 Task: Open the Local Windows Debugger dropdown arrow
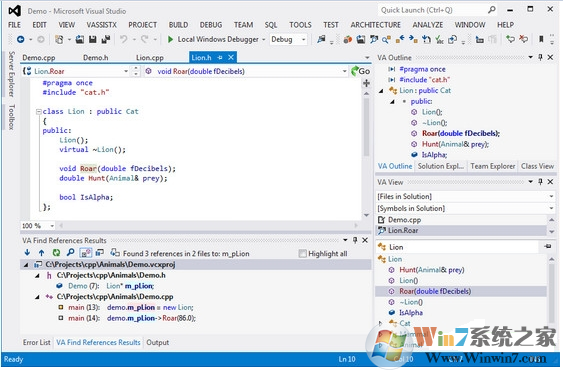pos(264,39)
